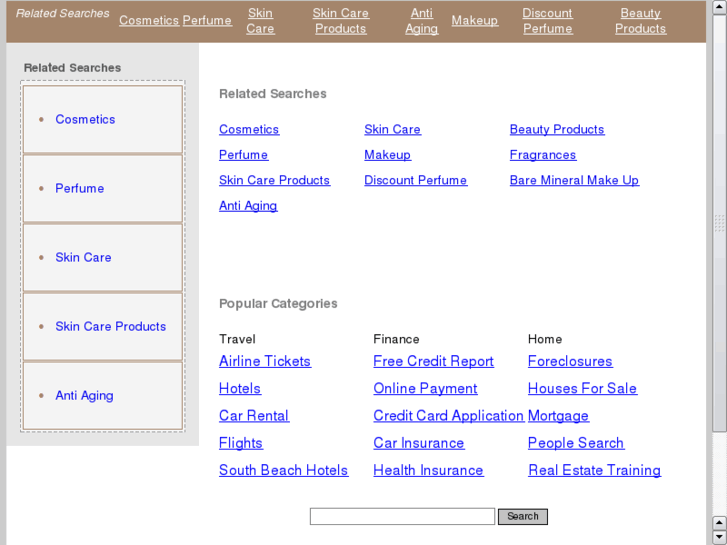
Task: Open Houses For Sale link
Action: coord(582,389)
